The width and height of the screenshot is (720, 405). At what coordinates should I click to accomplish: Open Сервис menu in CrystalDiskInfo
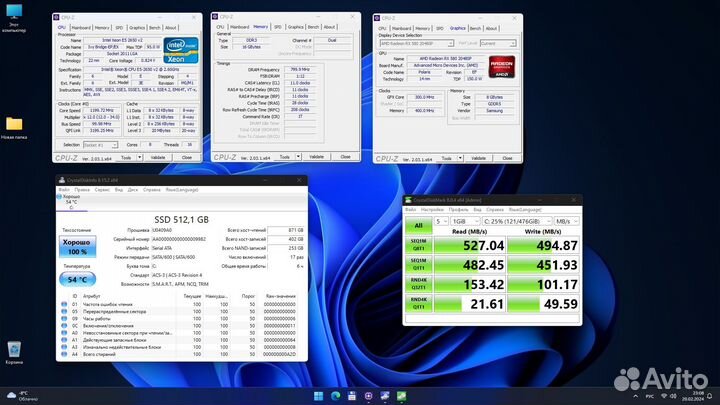[102, 190]
